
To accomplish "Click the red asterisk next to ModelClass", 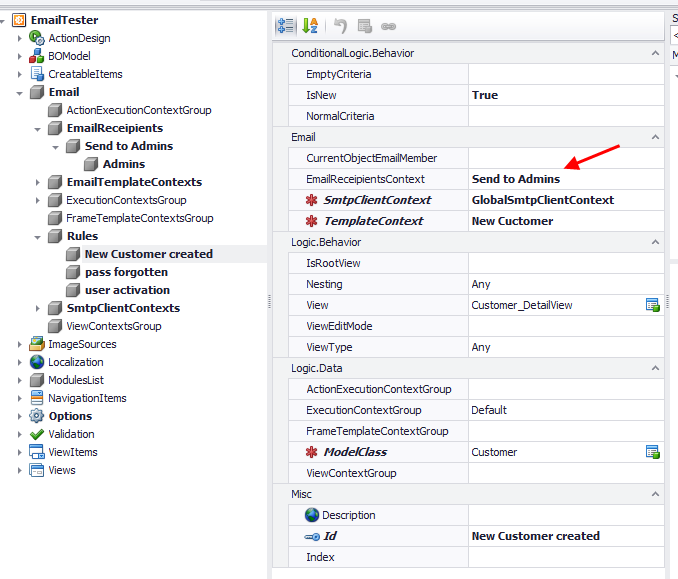I will [311, 452].
